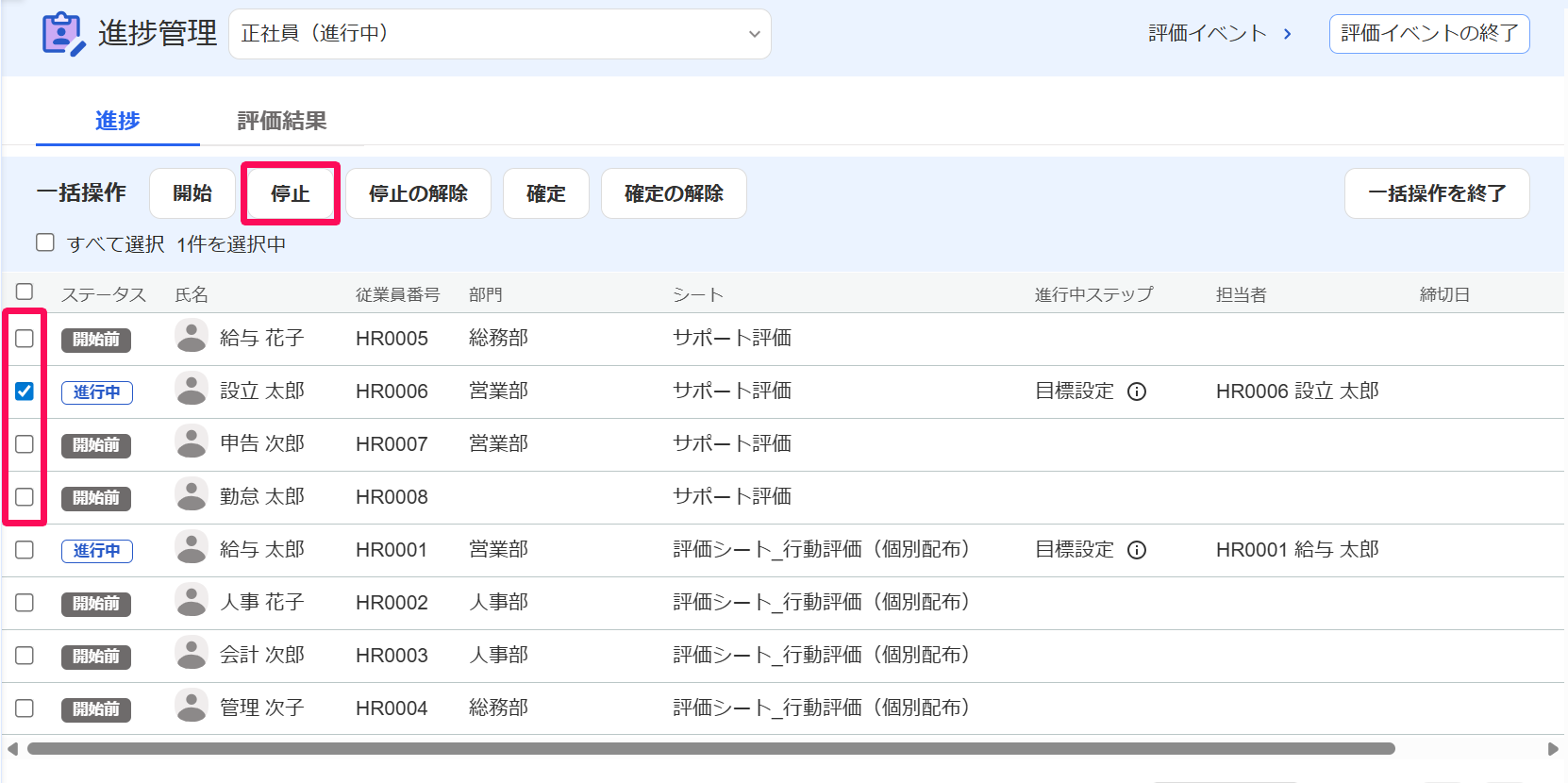Viewport: 1568px width, 783px height.
Task: Check the box for 給与 太郎 HR0001
Action: coord(25,549)
